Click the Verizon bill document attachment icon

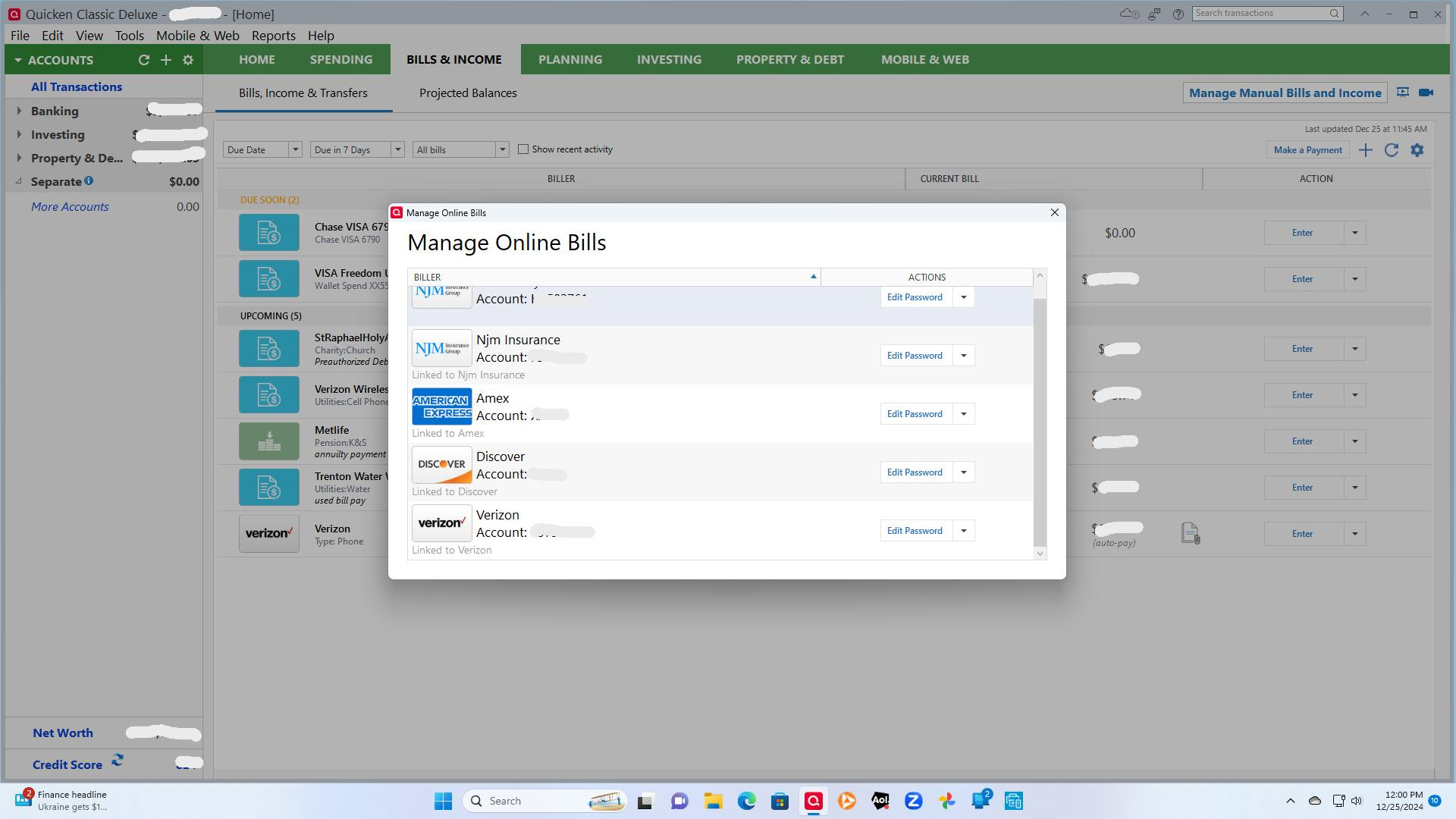[x=1190, y=534]
